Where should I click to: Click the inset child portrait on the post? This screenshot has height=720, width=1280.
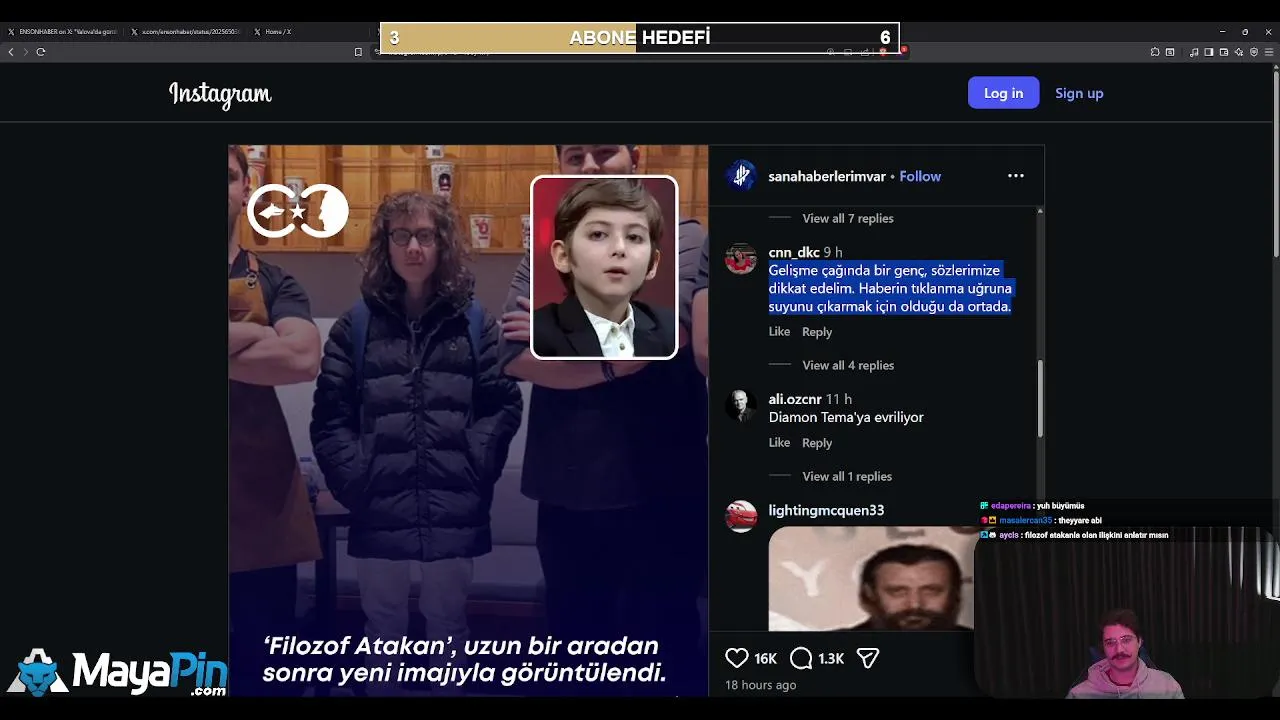tap(604, 267)
